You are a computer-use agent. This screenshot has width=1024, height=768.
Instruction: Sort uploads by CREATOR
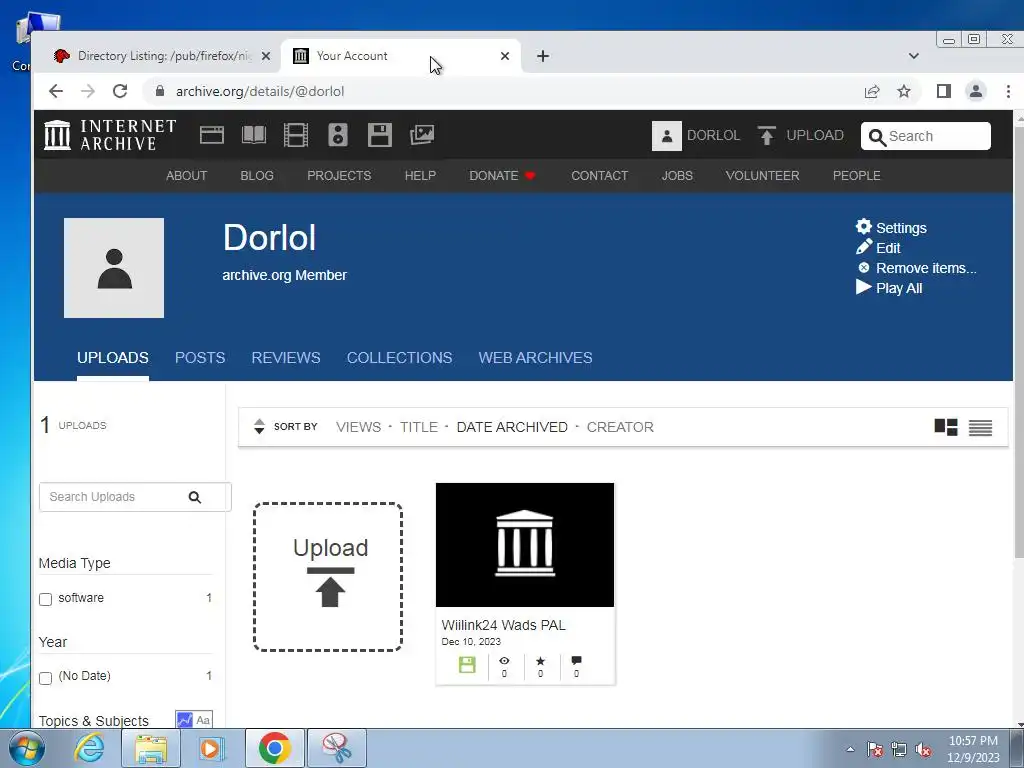point(620,427)
